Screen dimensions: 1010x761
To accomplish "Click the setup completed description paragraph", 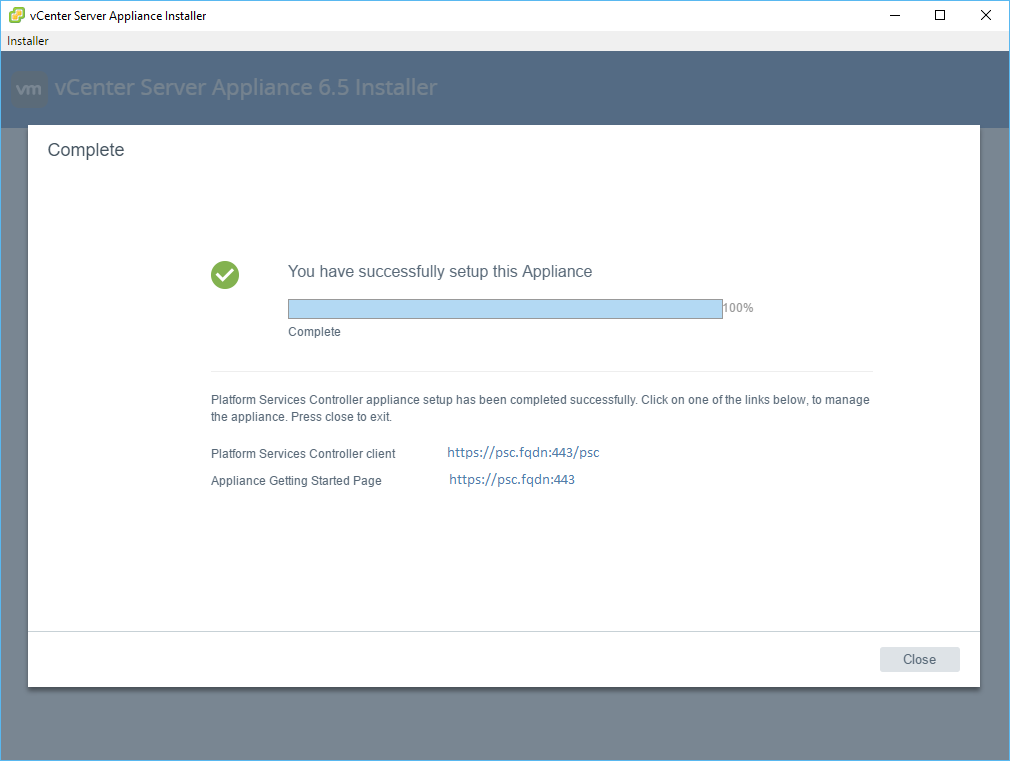I will pos(540,408).
